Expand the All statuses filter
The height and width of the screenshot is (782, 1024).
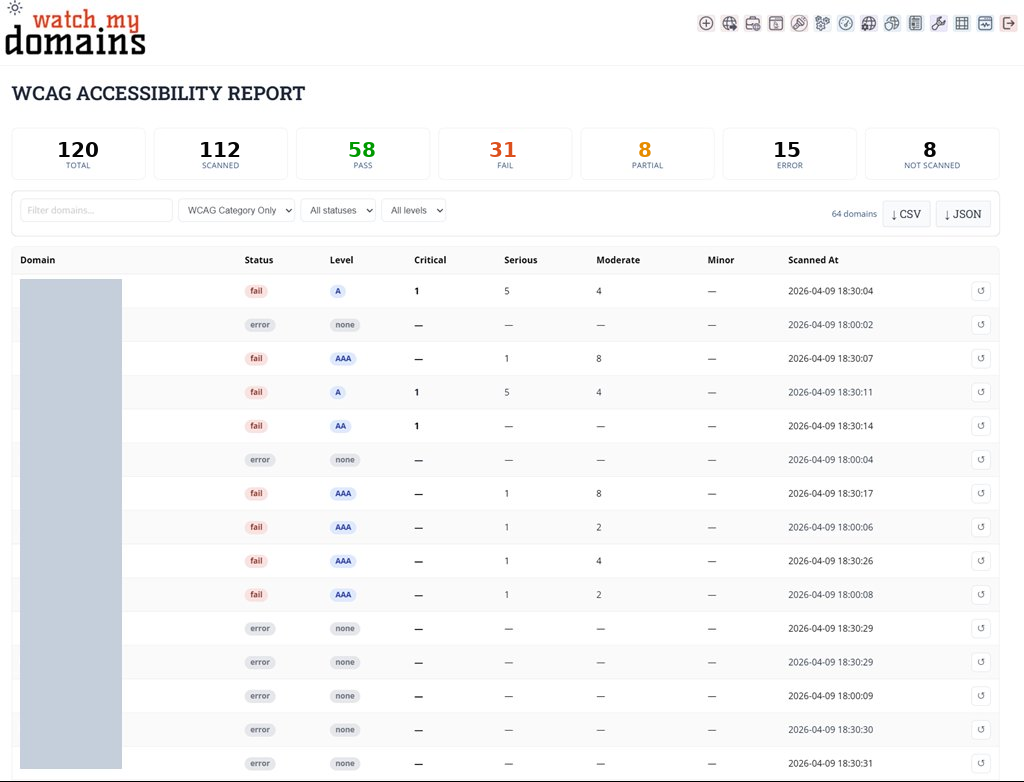click(x=337, y=210)
